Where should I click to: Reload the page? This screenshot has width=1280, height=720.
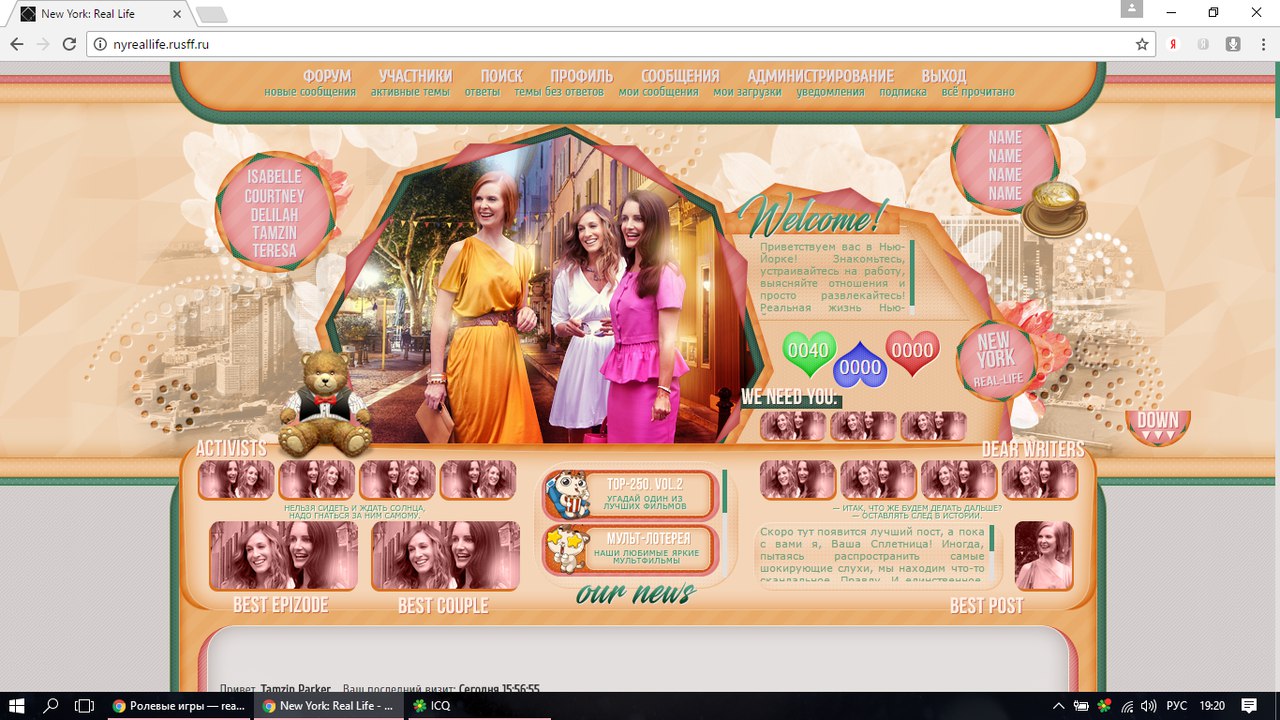tap(69, 44)
